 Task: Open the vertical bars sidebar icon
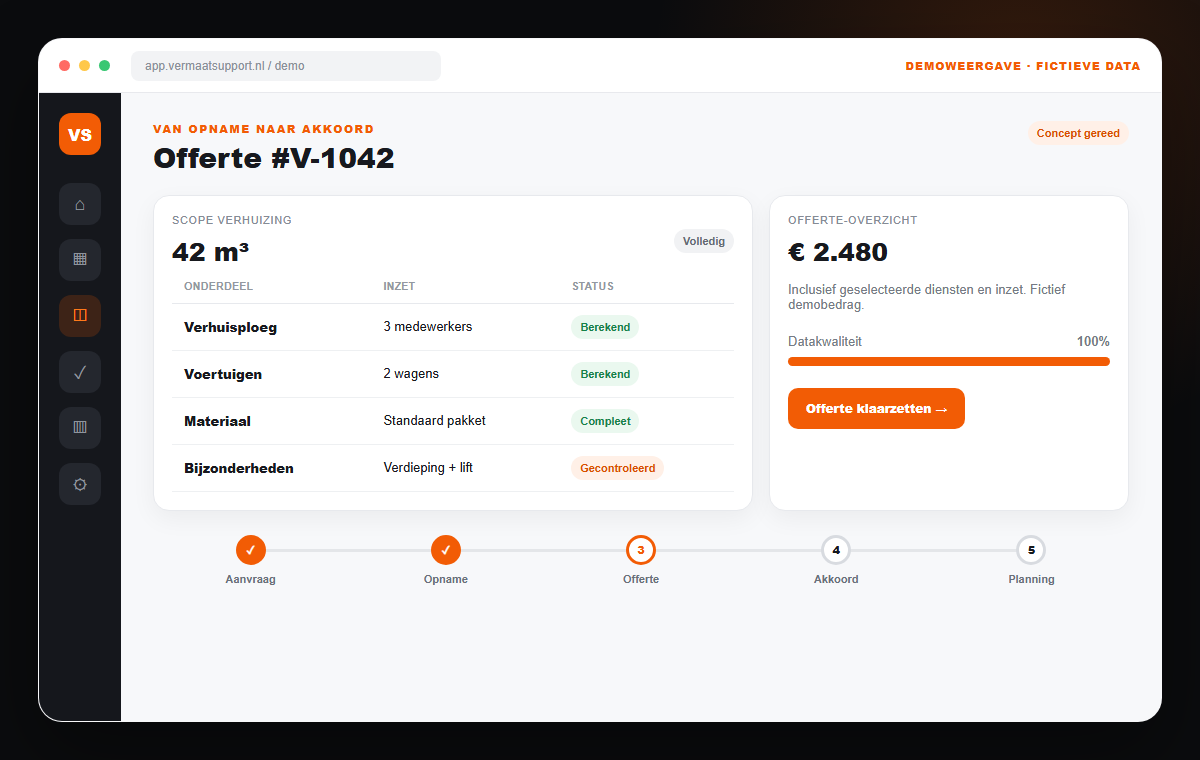coord(80,428)
